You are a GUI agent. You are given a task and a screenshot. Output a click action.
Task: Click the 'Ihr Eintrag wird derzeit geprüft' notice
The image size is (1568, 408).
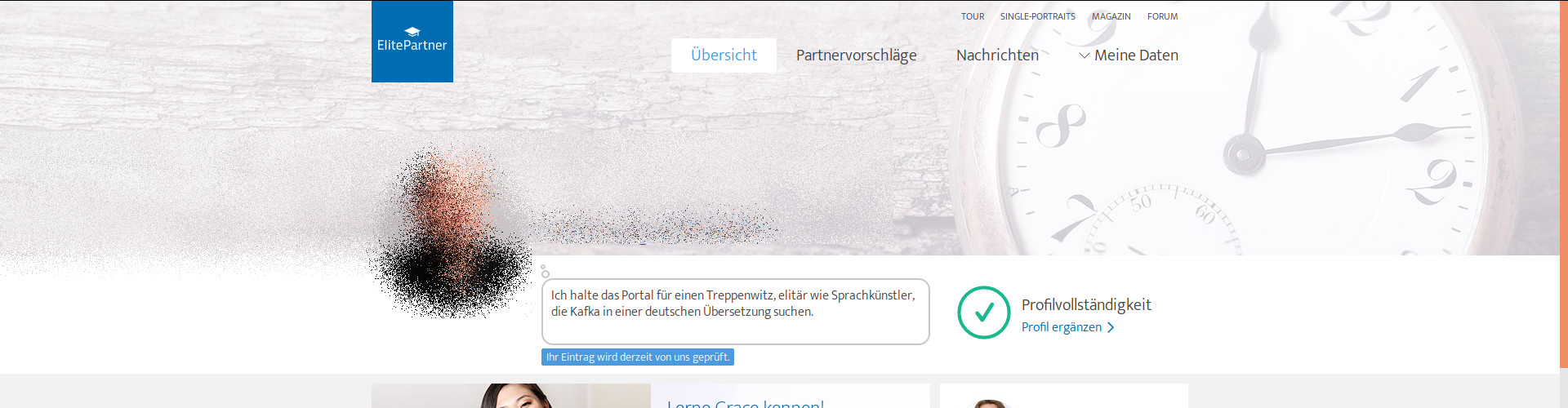(638, 357)
